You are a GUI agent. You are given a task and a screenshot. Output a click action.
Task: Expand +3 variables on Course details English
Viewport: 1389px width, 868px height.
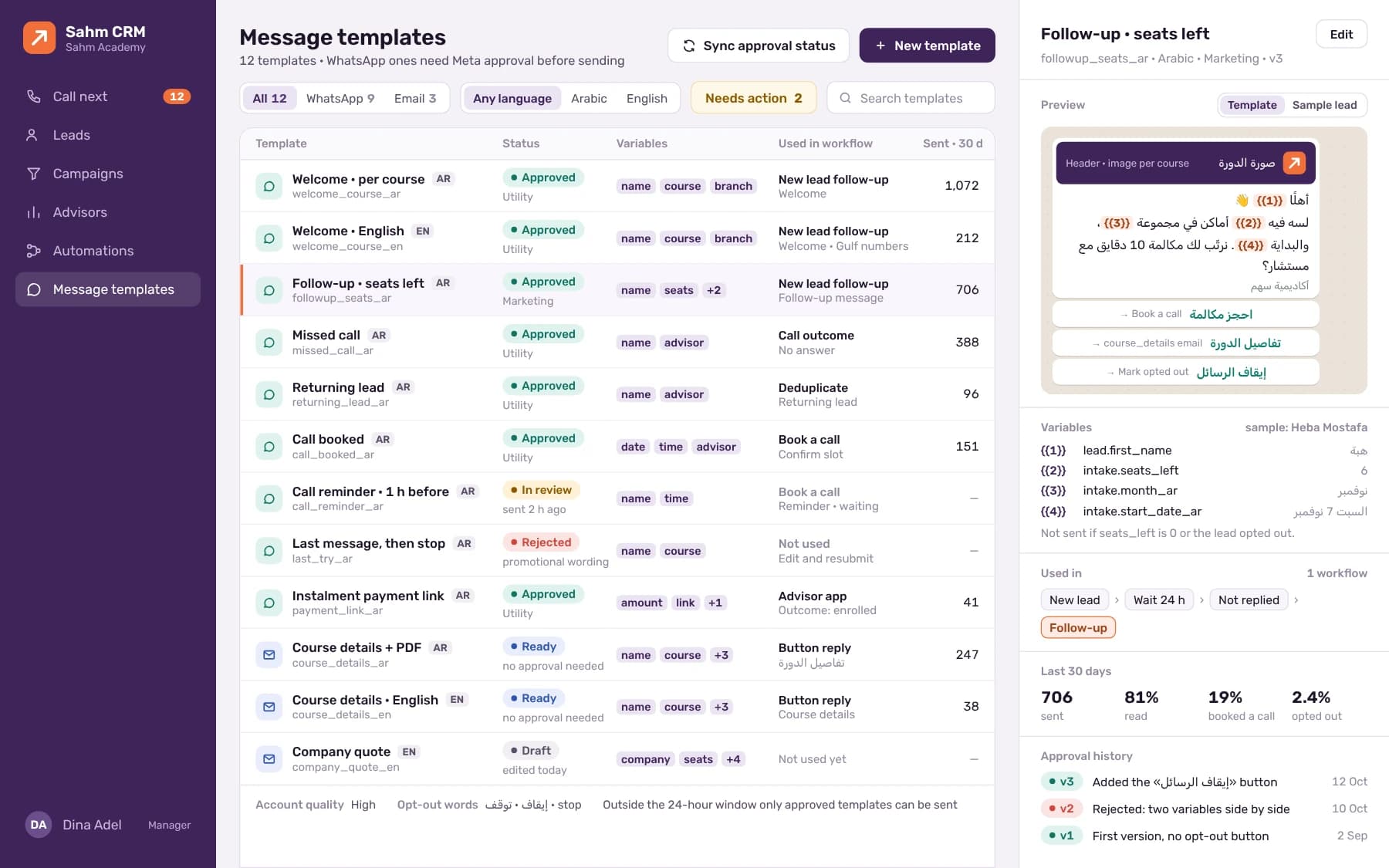tap(721, 707)
